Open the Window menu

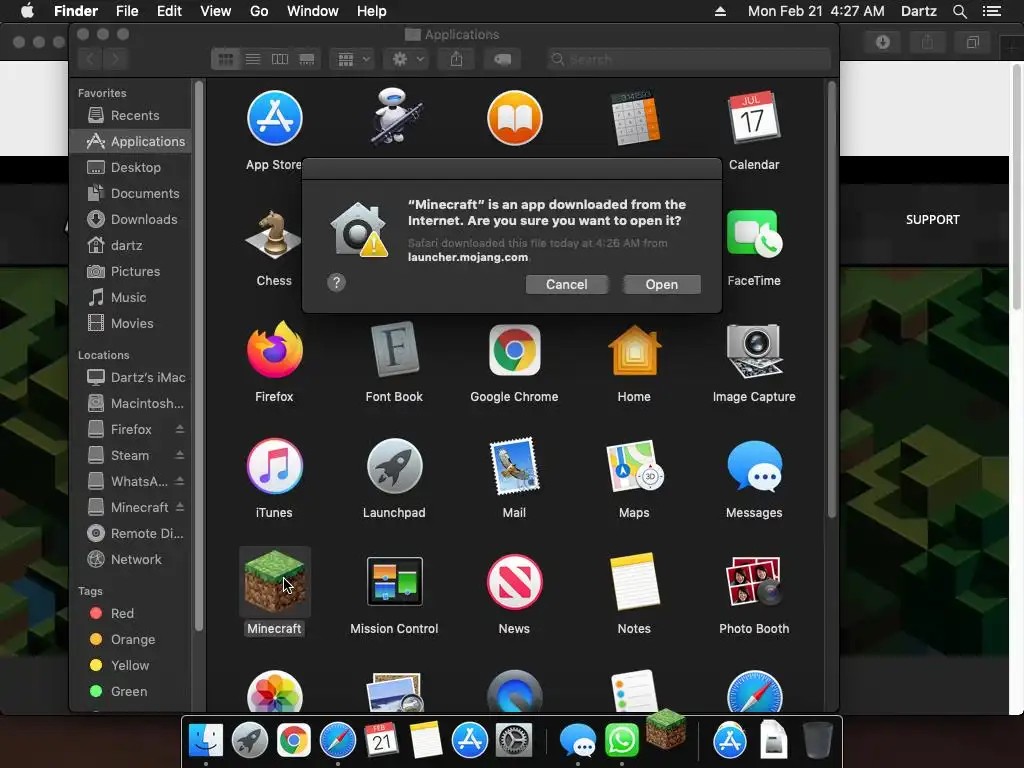313,11
